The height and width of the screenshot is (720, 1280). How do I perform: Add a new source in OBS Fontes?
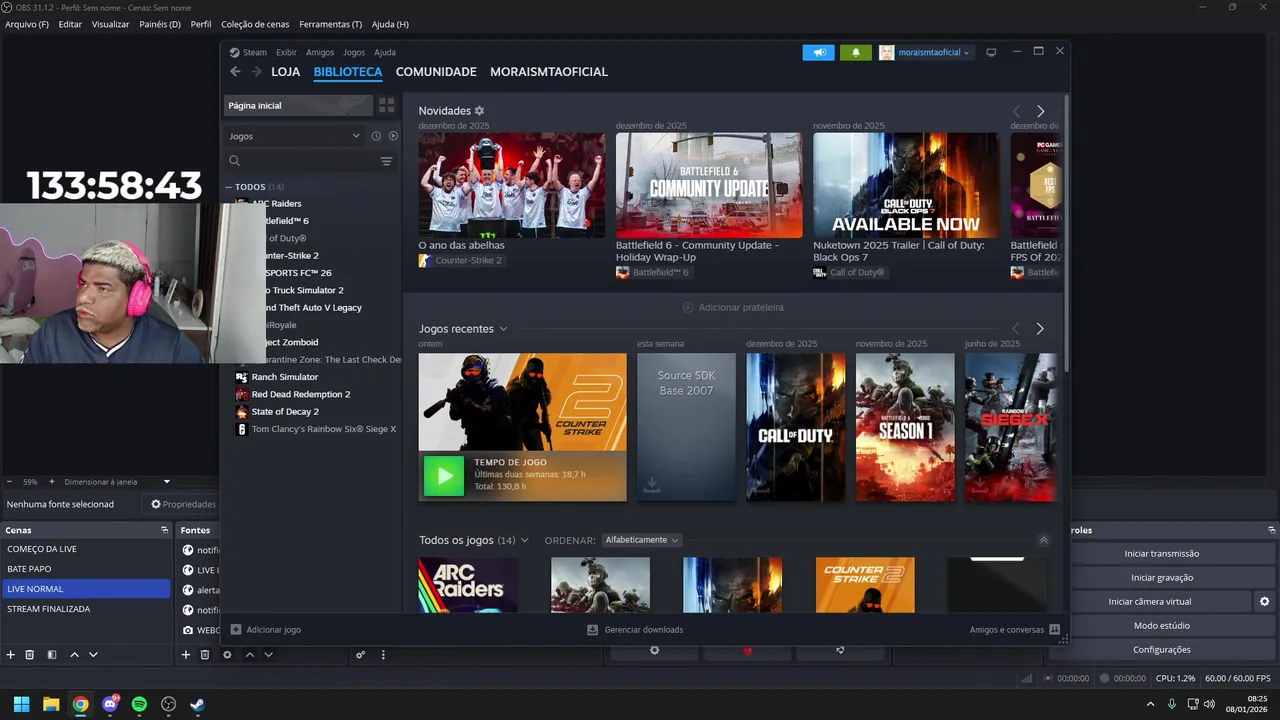pos(185,655)
